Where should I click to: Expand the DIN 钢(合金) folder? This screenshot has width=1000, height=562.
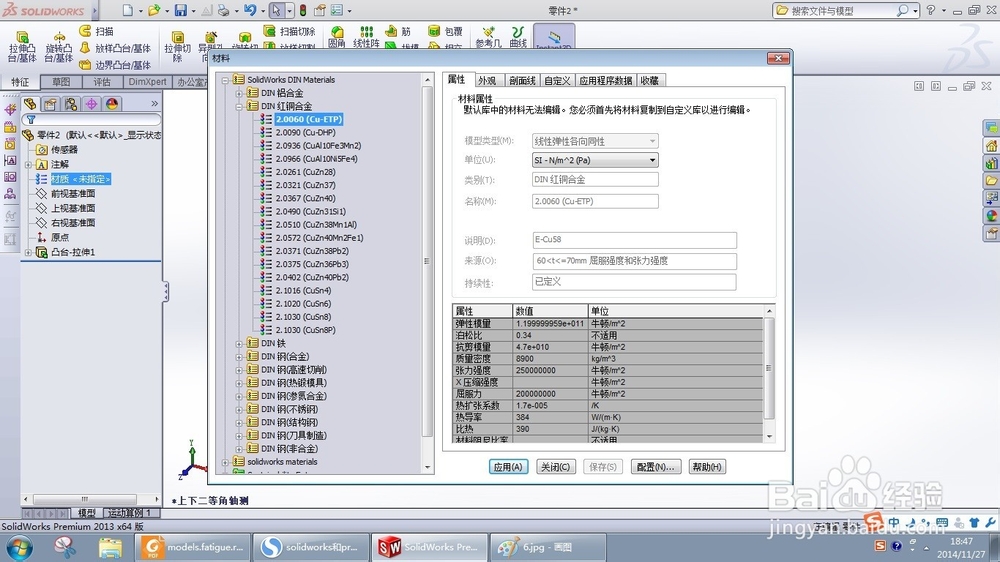coord(239,357)
